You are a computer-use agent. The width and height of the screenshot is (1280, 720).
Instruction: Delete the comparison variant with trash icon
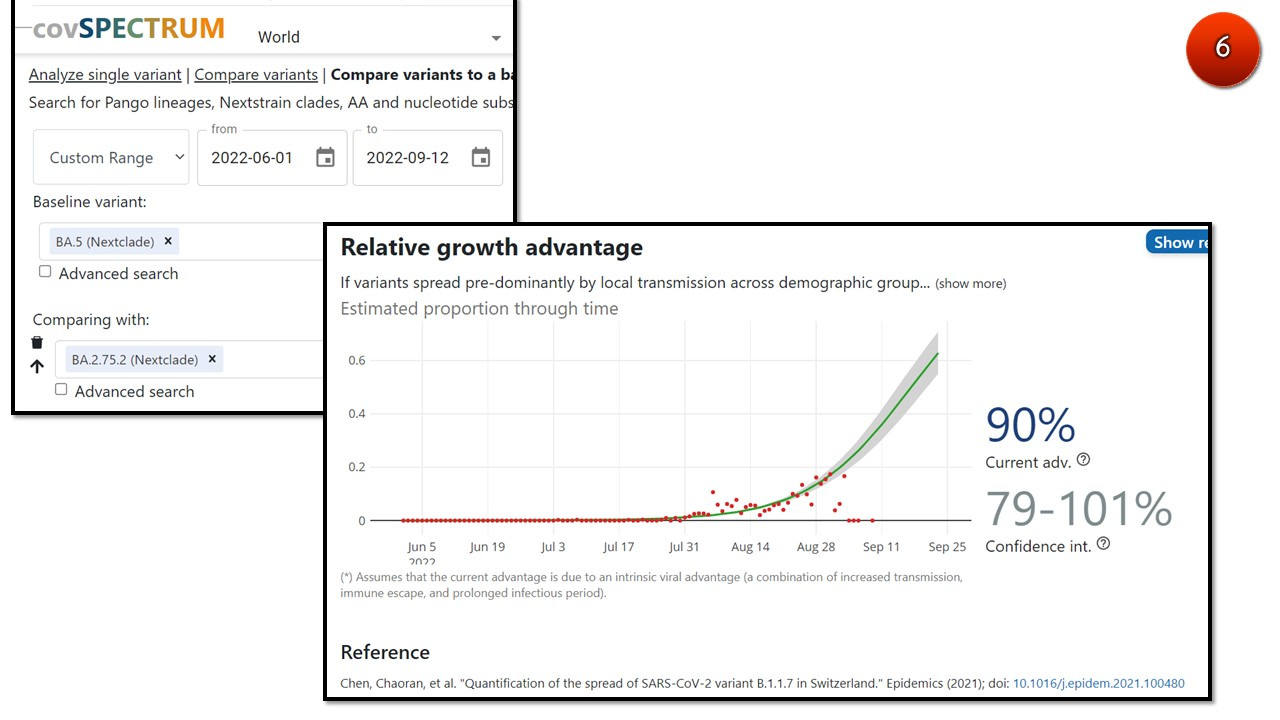point(37,342)
